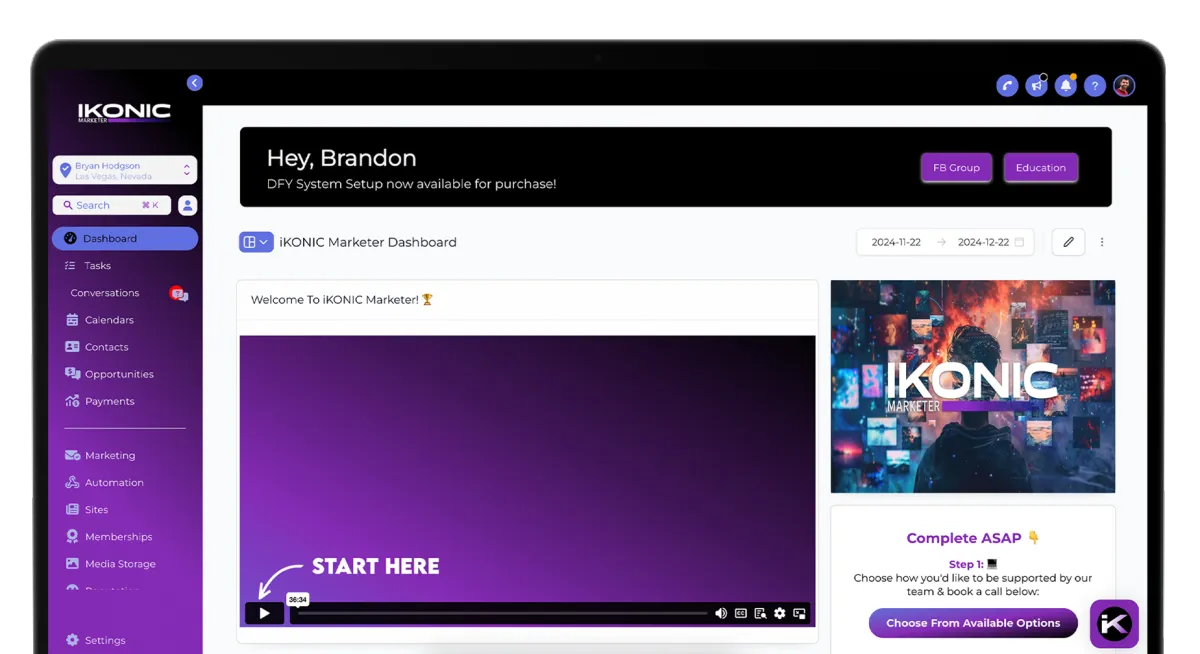Open the help question mark icon
Viewport: 1200px width, 654px height.
[1095, 86]
